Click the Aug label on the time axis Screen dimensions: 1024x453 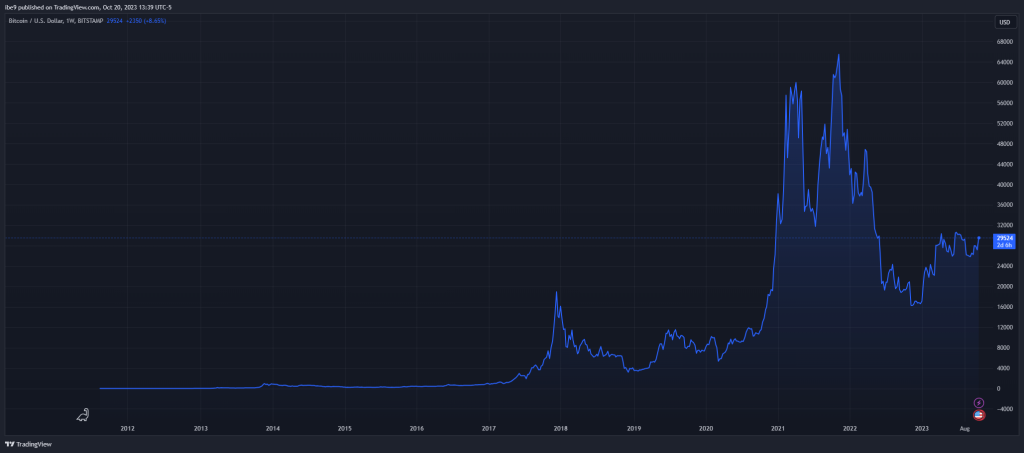coord(965,428)
